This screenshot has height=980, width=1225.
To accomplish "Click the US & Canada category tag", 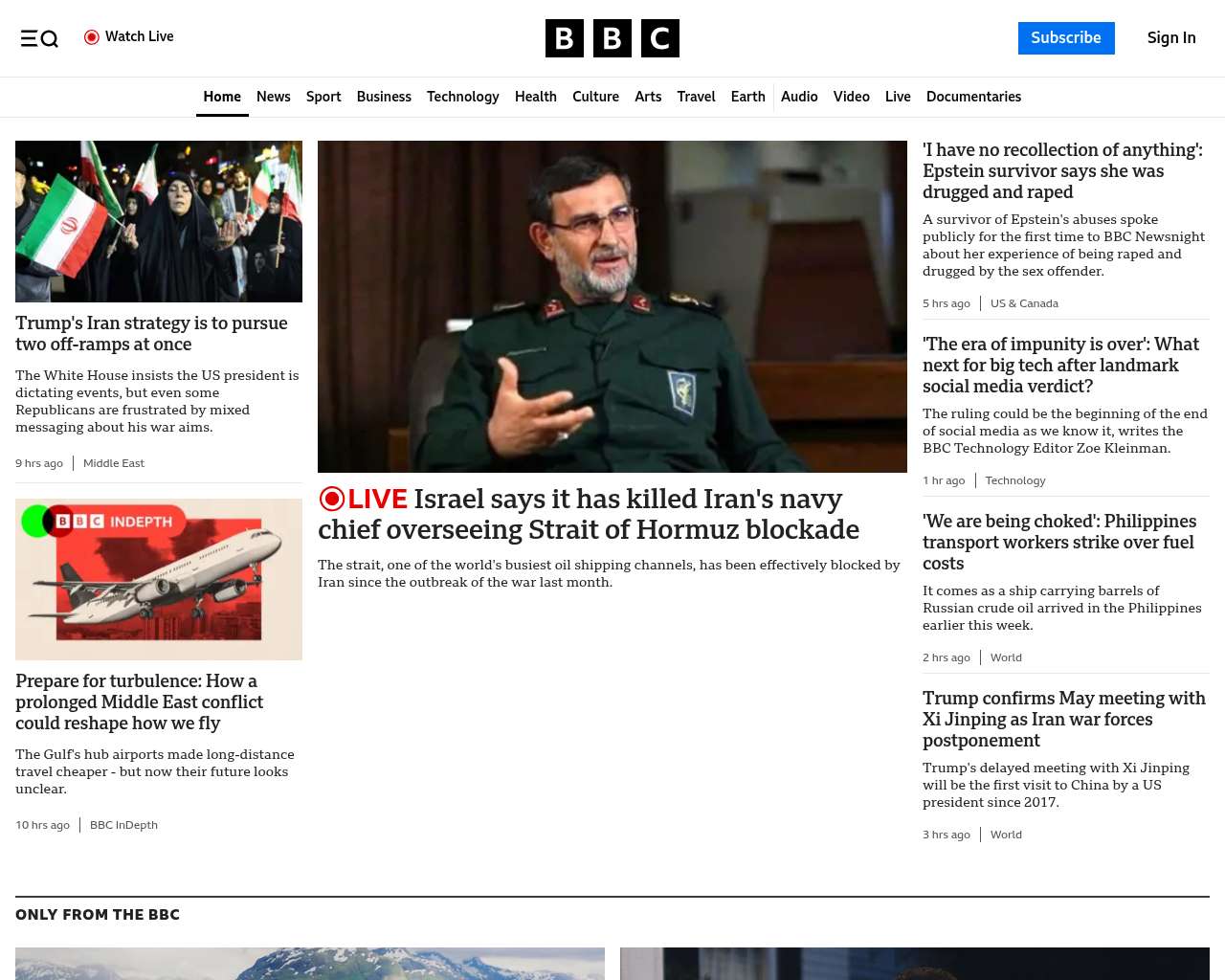I will [1024, 303].
